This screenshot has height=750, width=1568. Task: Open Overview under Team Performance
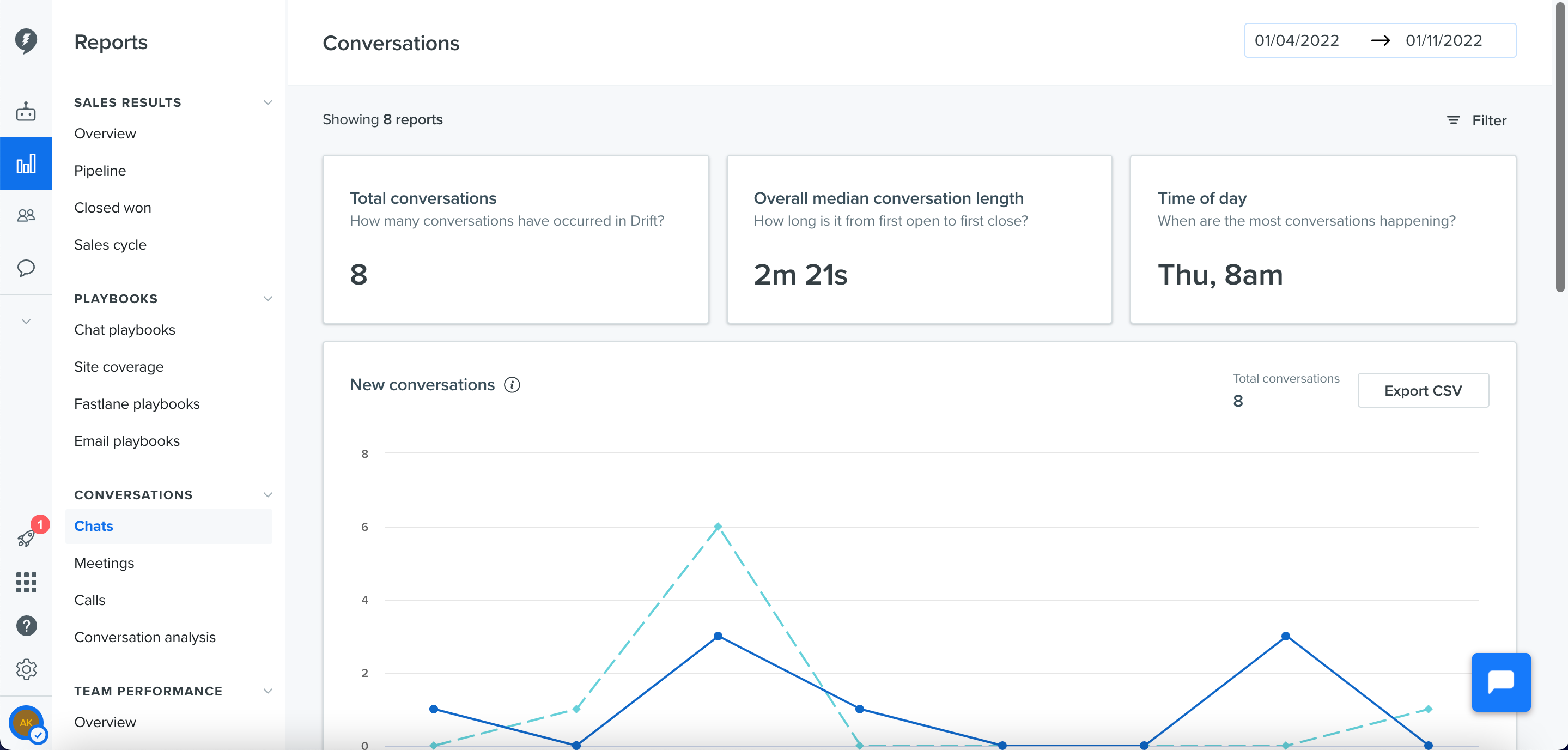105,722
